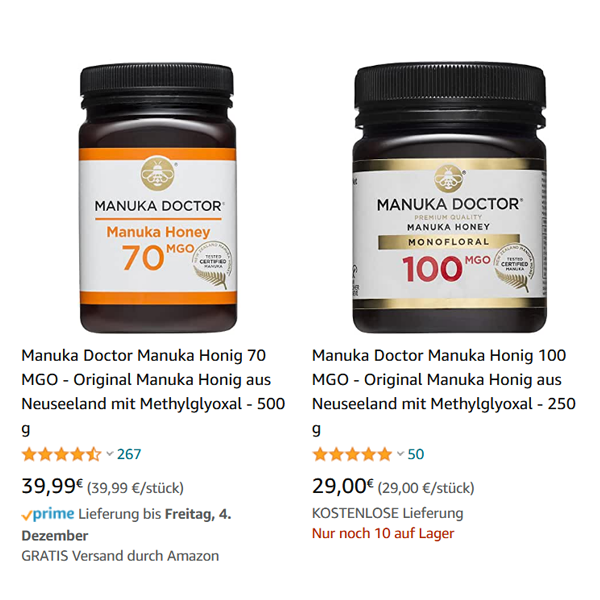
Task: Open the 267 reviews link
Action: [x=129, y=454]
